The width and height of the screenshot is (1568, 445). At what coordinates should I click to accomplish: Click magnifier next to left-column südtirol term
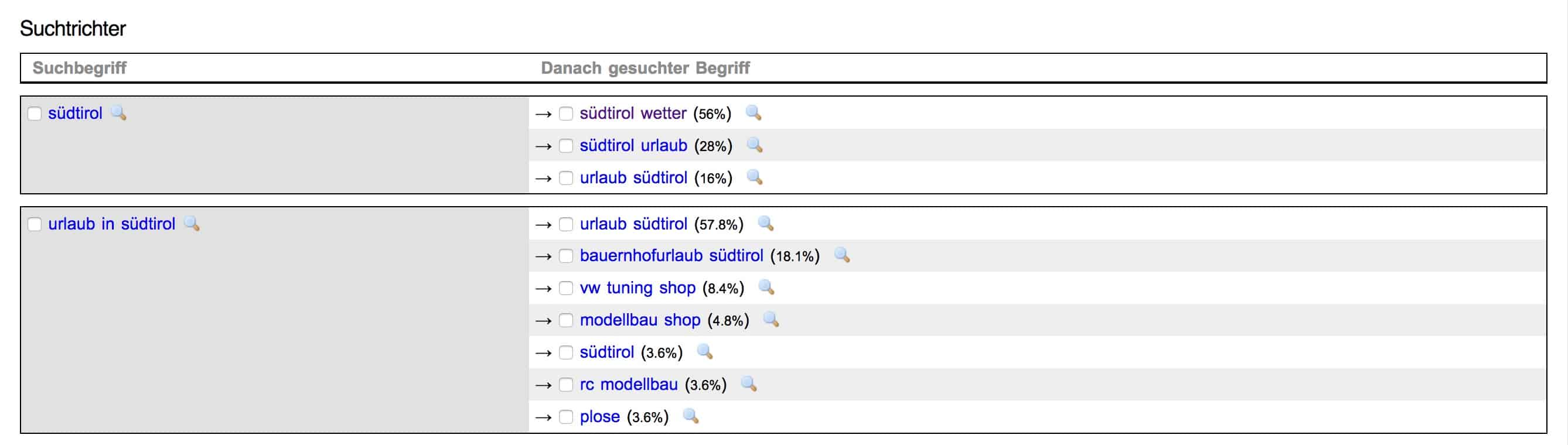coord(119,113)
